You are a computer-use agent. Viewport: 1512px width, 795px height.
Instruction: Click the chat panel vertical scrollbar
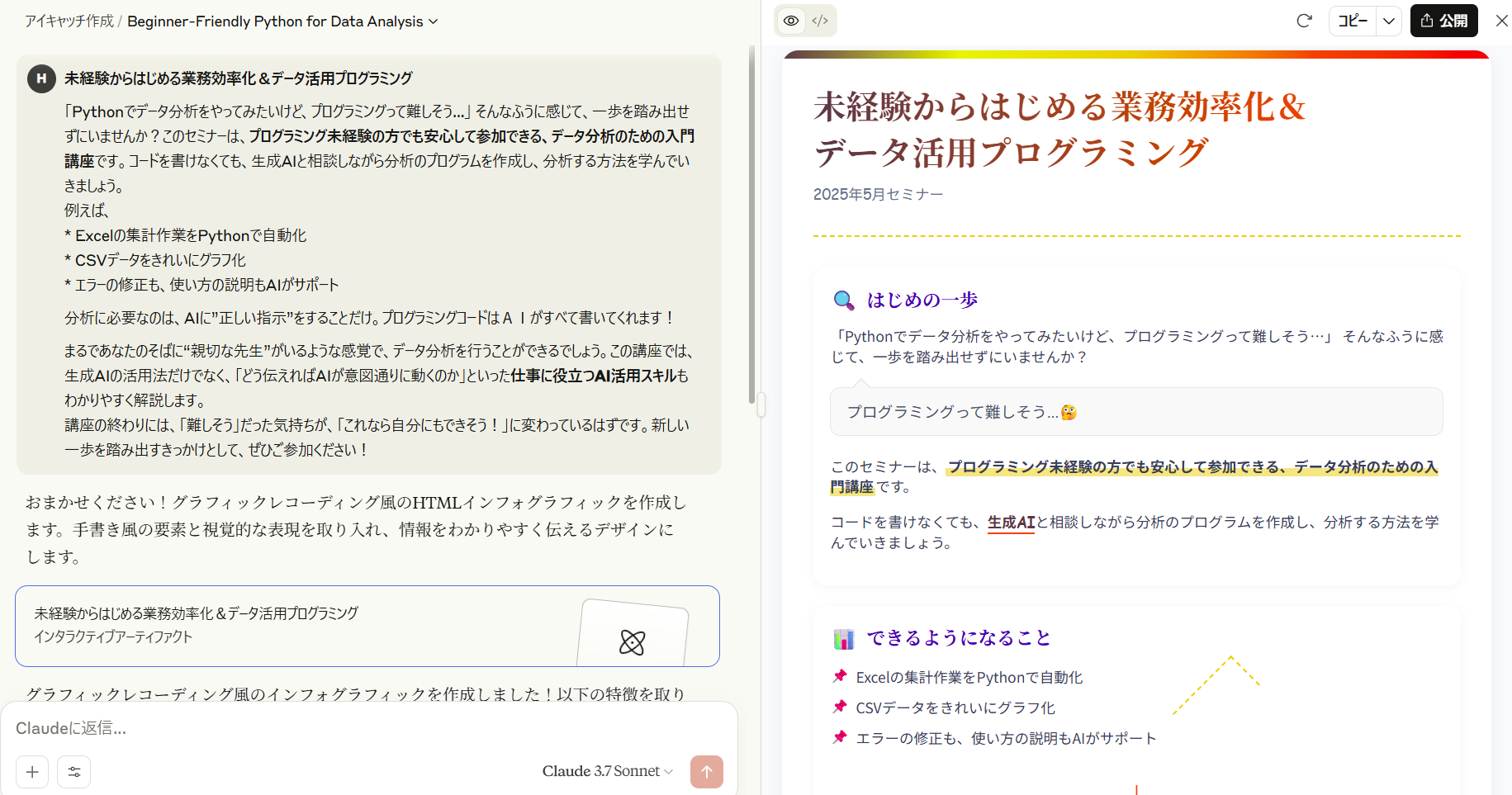[751, 223]
